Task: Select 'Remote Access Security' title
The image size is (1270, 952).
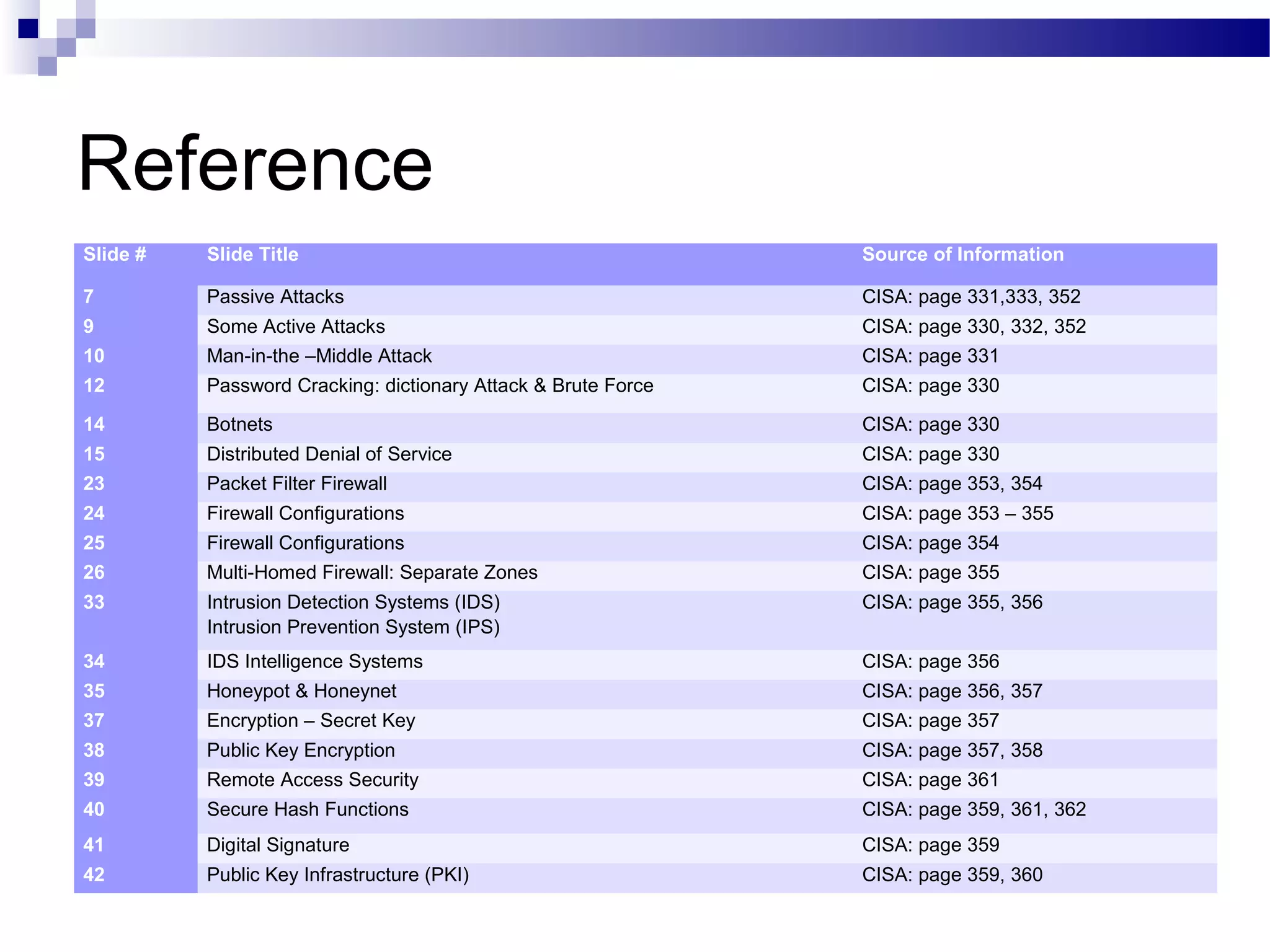Action: (x=313, y=780)
